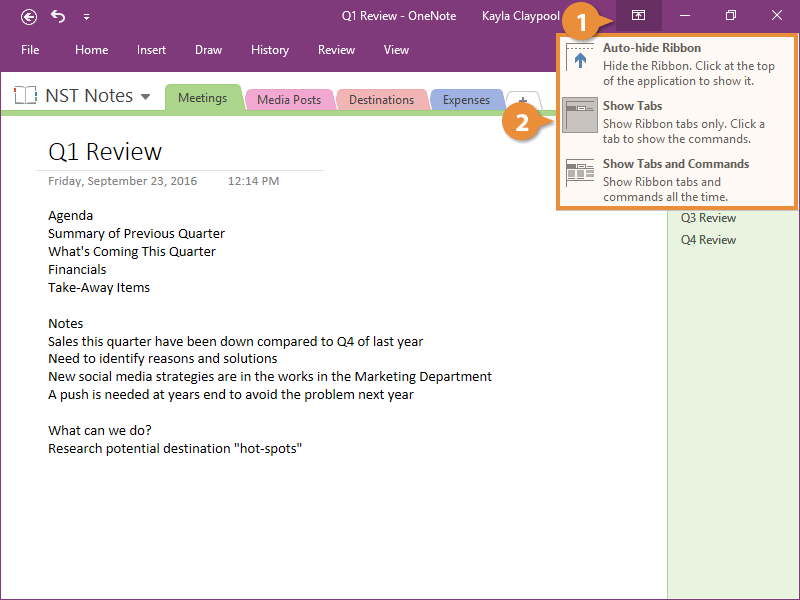800x600 pixels.
Task: Click the Q1 Review page title field
Action: tap(105, 152)
